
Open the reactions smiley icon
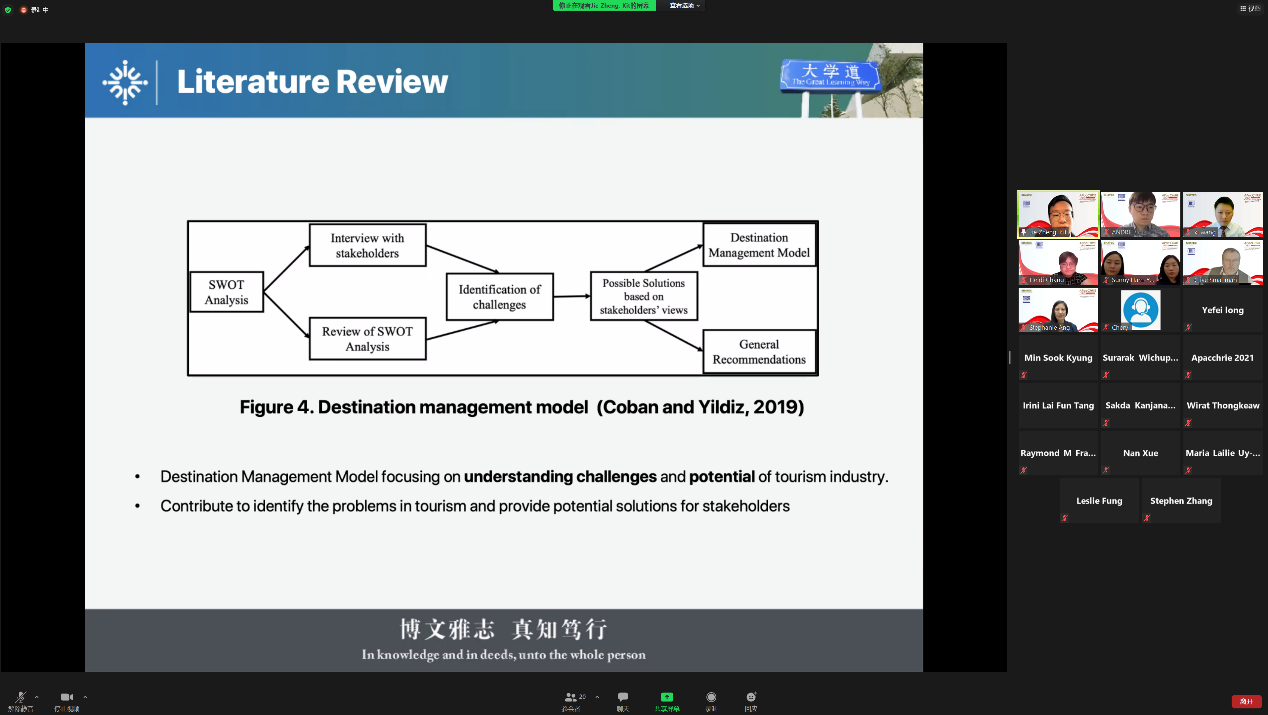(x=750, y=697)
